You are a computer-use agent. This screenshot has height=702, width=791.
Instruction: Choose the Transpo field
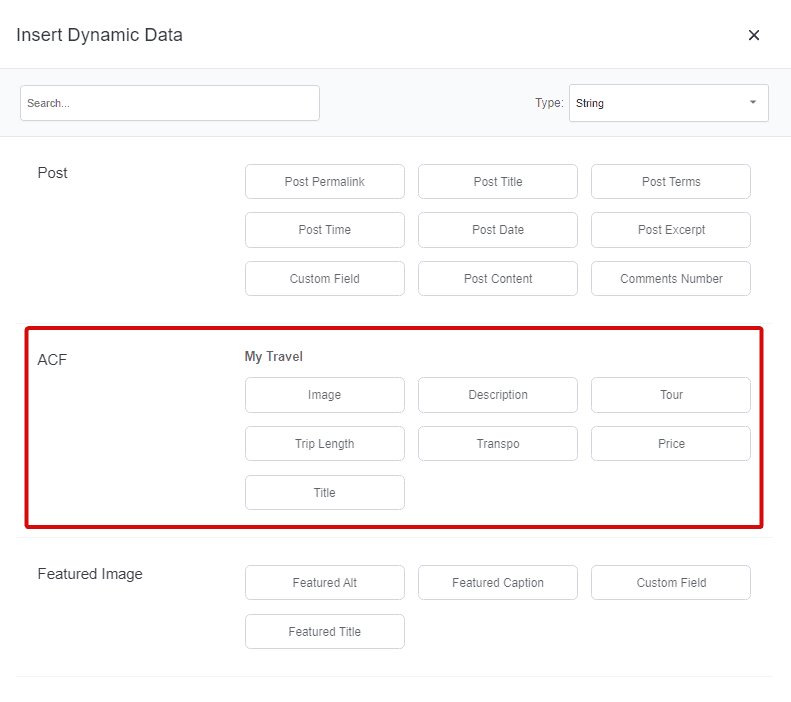click(x=497, y=444)
